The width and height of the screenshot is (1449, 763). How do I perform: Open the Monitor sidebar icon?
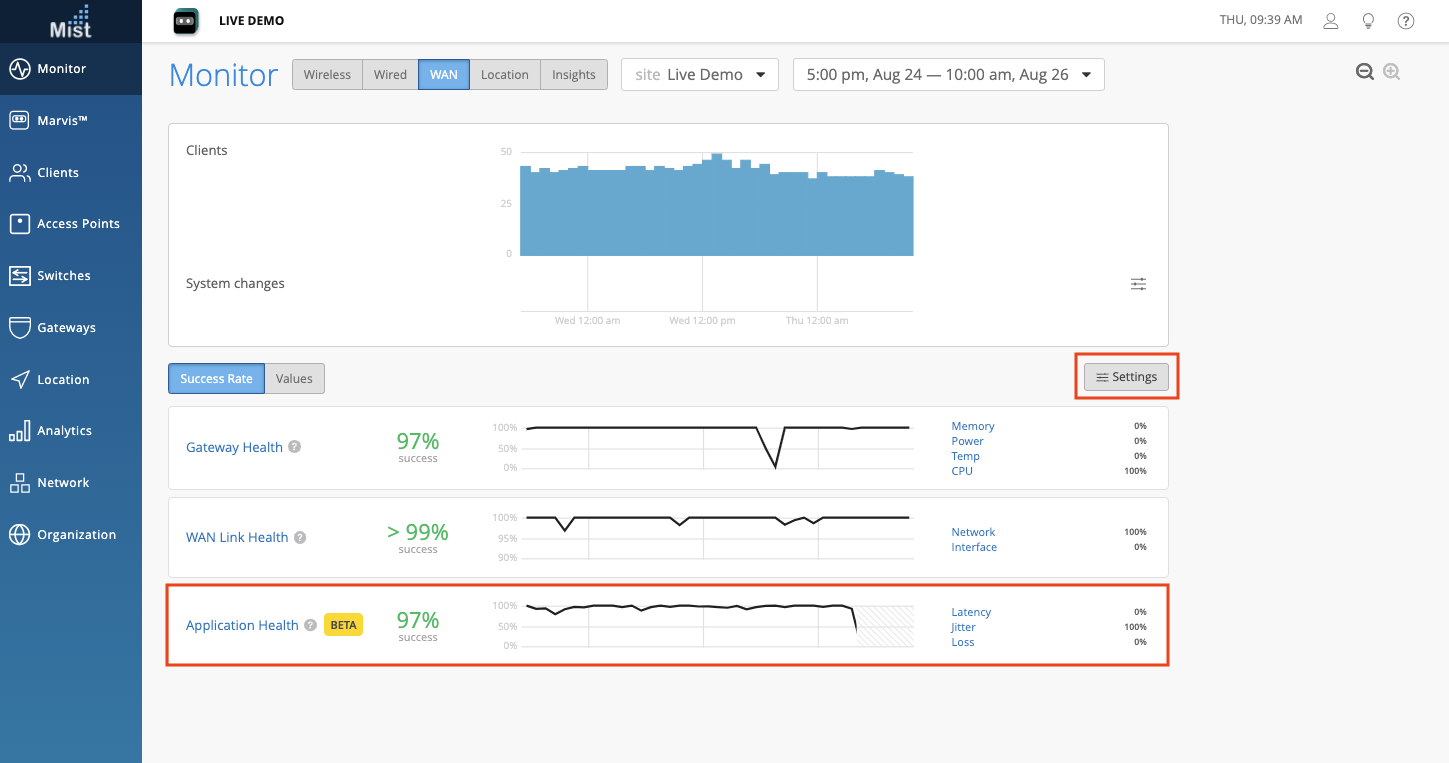(19, 69)
